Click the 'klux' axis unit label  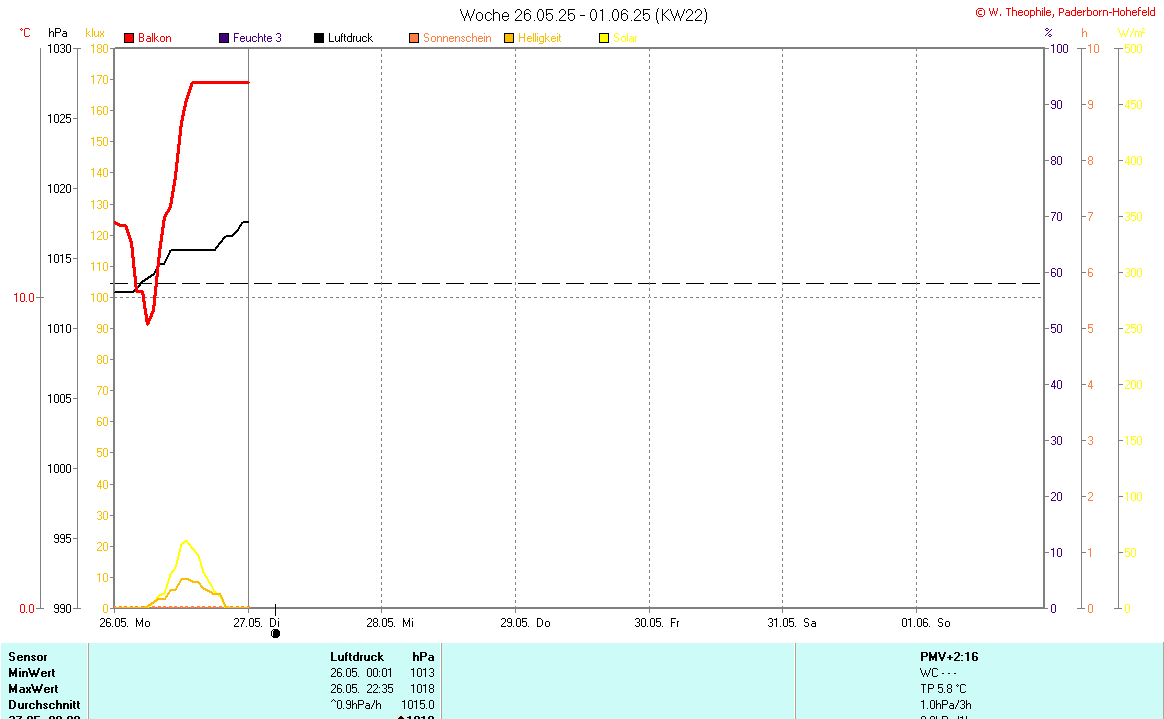(95, 33)
